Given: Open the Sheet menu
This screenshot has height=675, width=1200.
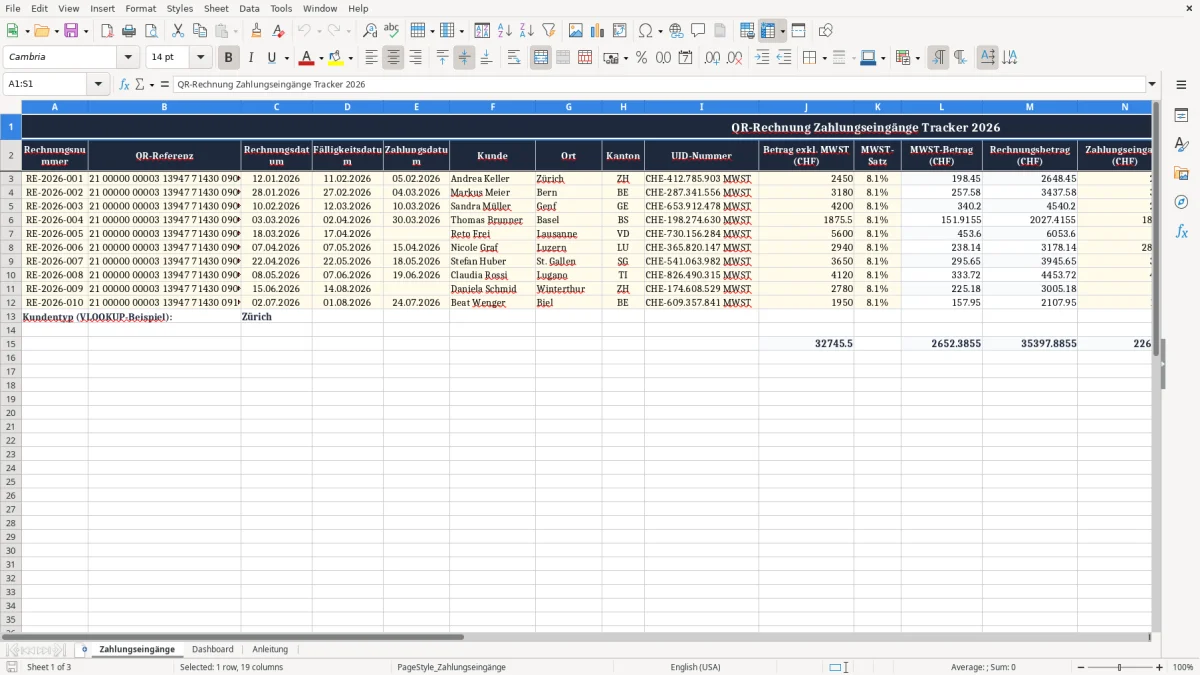Looking at the screenshot, I should click(216, 8).
